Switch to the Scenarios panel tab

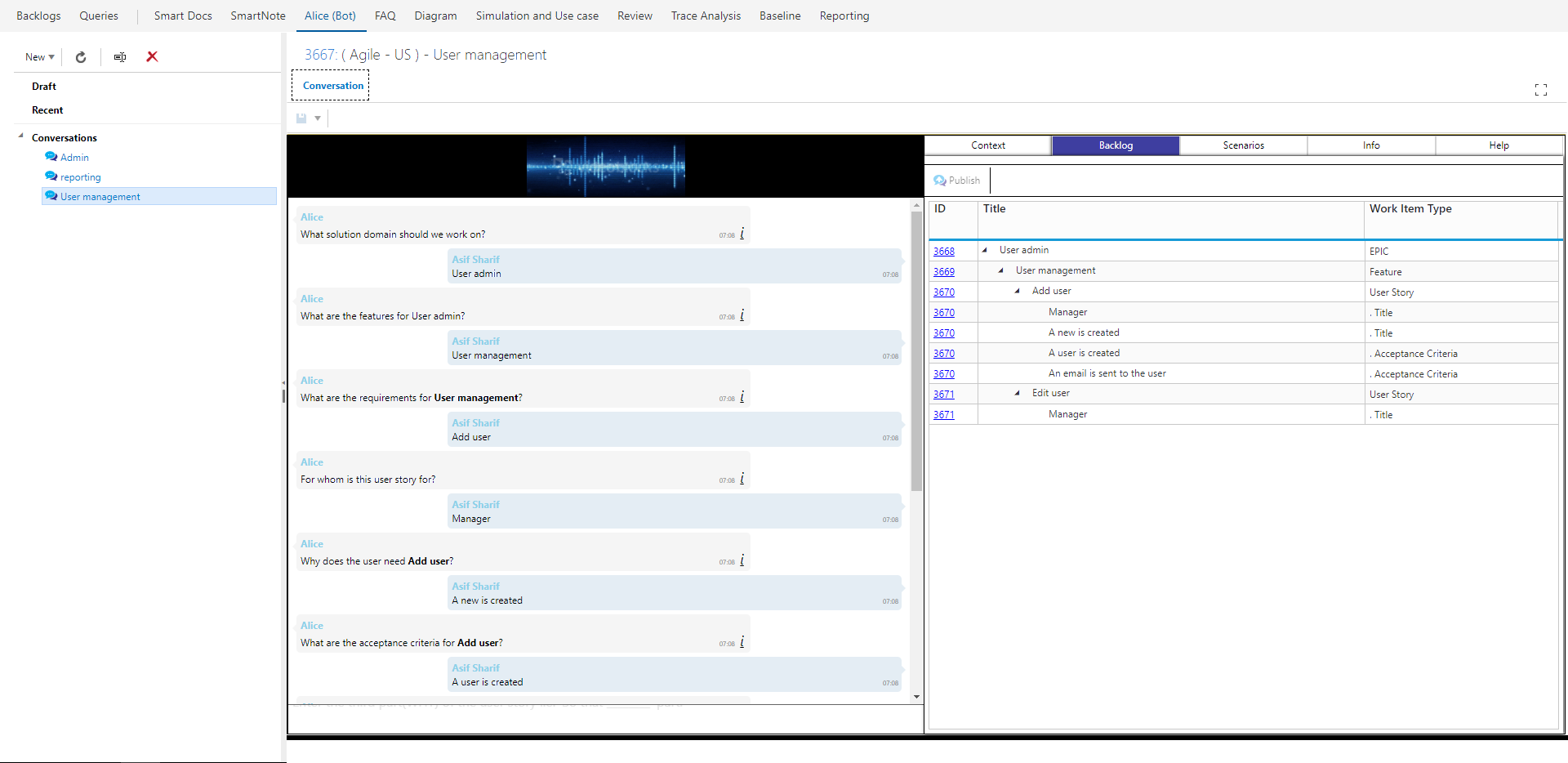tap(1244, 145)
